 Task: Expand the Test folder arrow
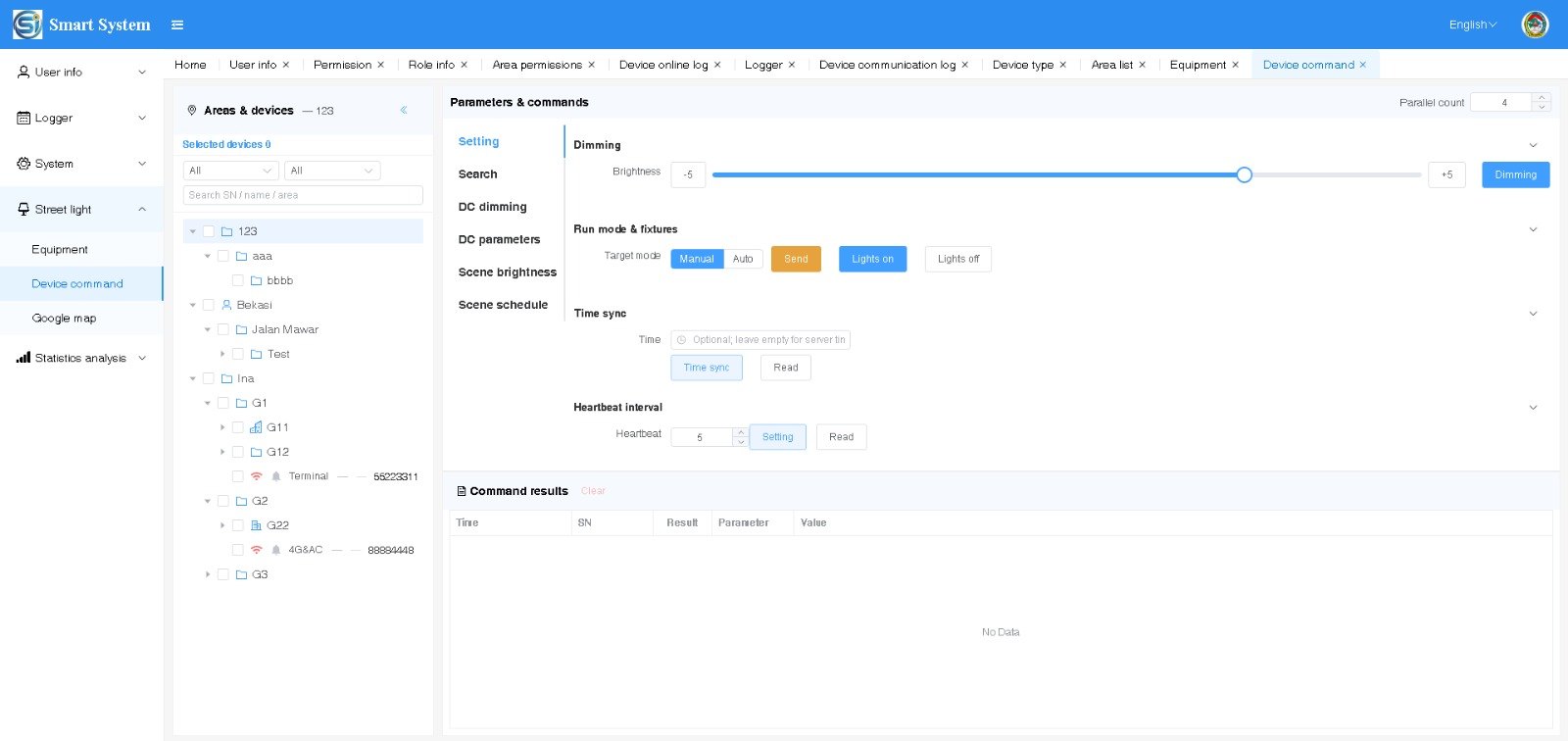(x=222, y=354)
